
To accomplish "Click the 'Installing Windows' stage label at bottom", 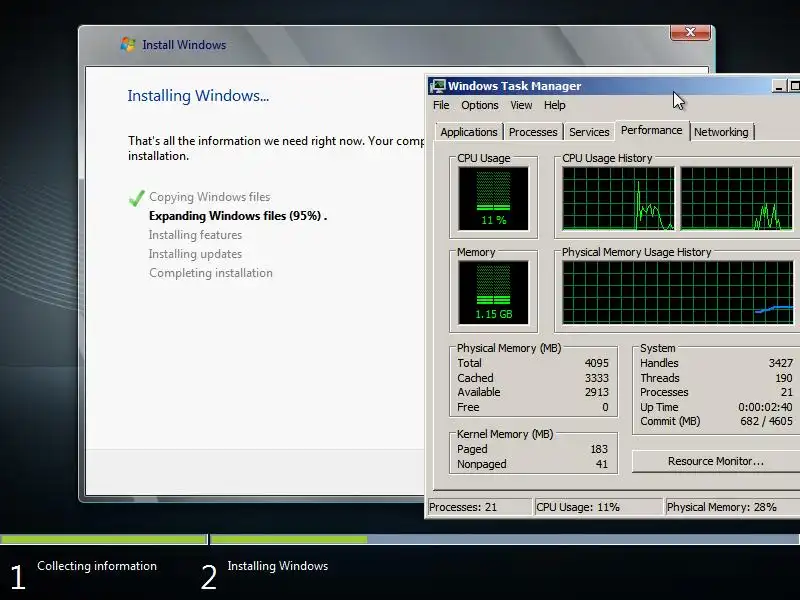I will point(278,566).
